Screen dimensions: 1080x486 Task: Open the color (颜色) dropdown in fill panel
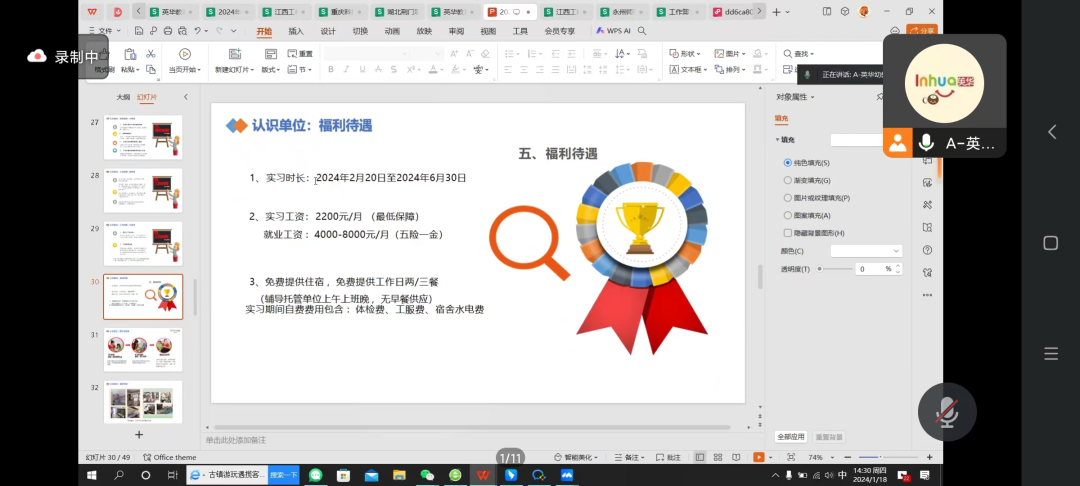(866, 251)
